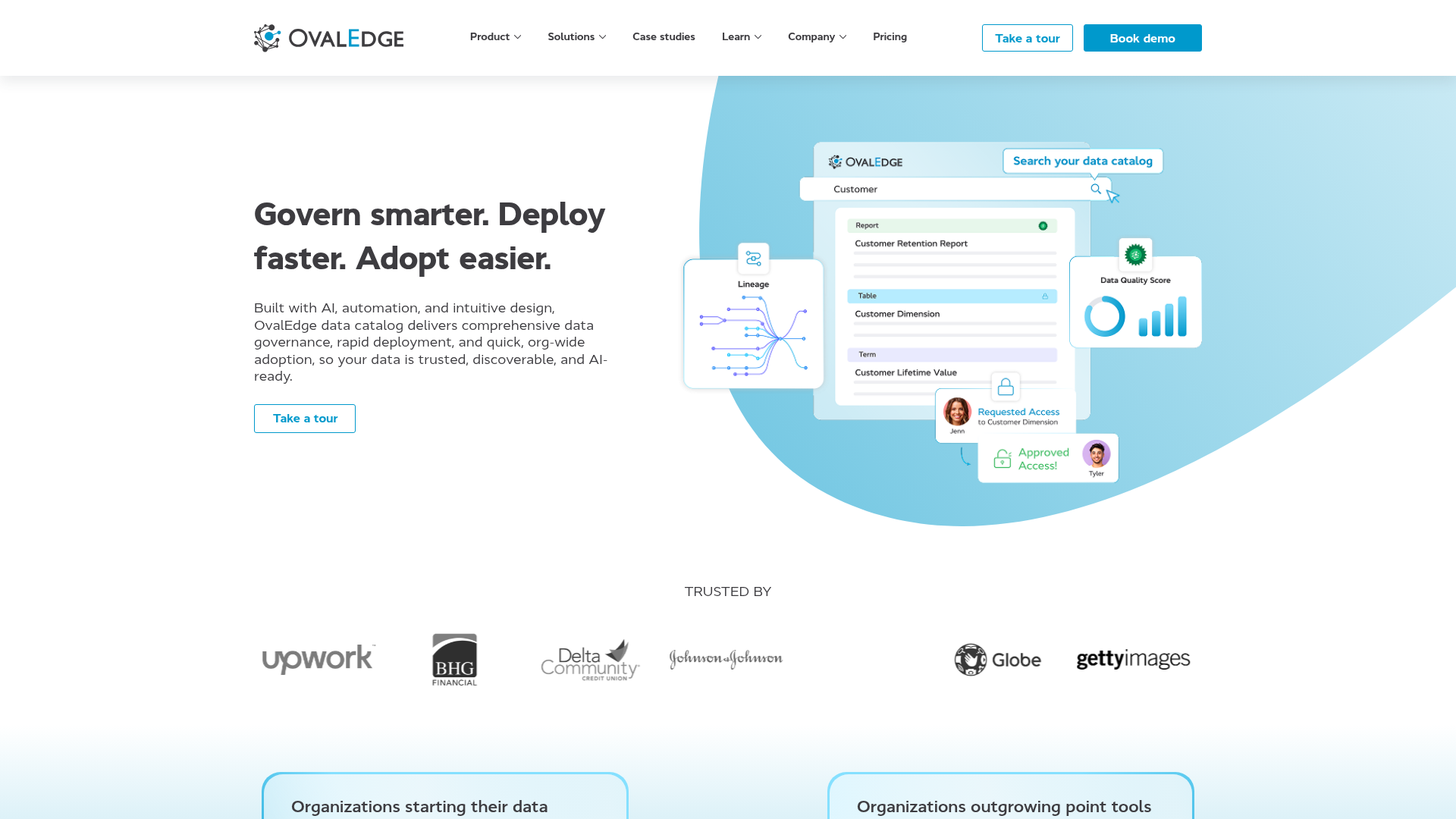Click the OvalEdge logo in the navigation bar
This screenshot has width=1456, height=819.
tap(328, 37)
